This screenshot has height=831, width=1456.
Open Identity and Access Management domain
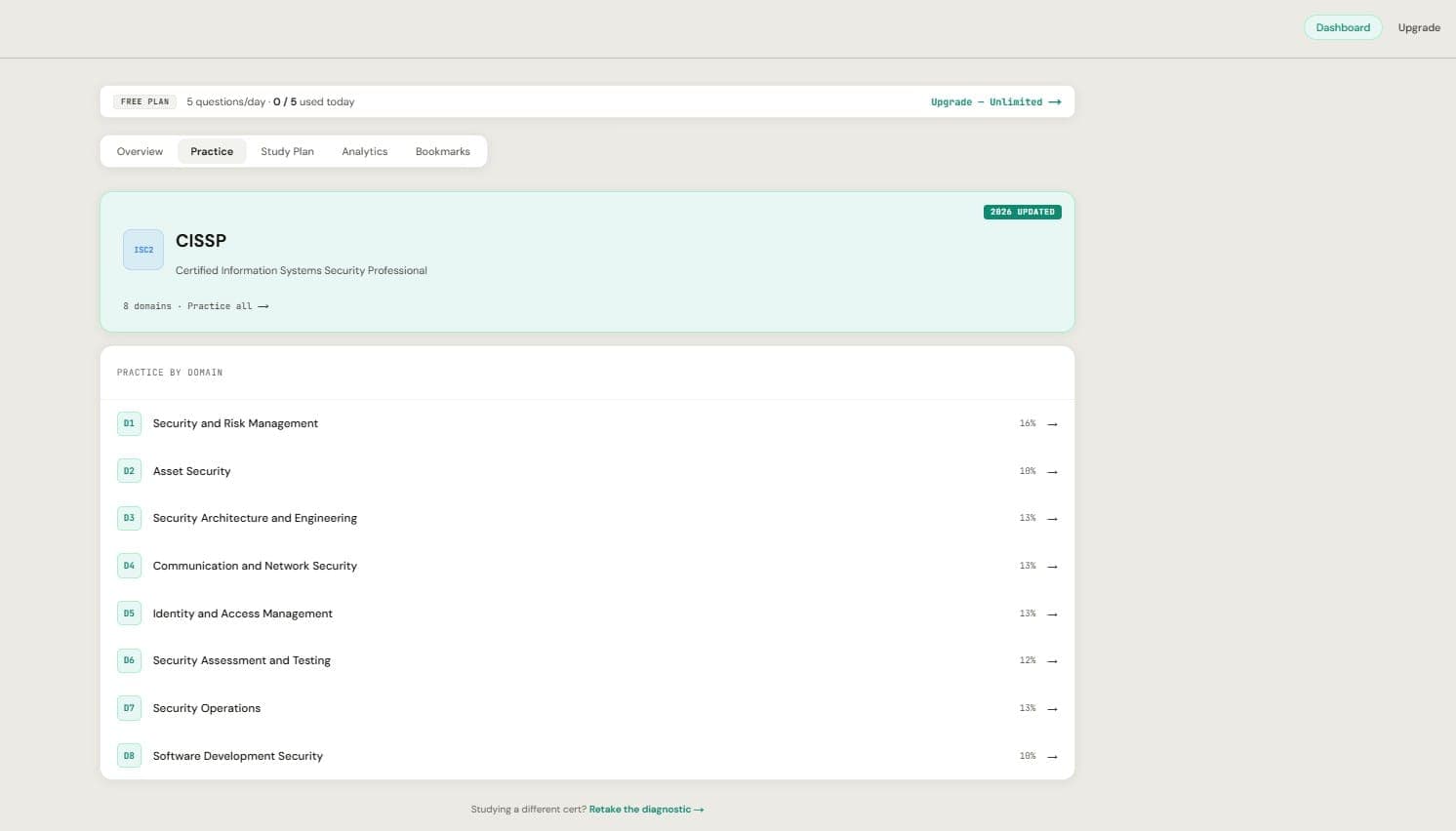[587, 613]
